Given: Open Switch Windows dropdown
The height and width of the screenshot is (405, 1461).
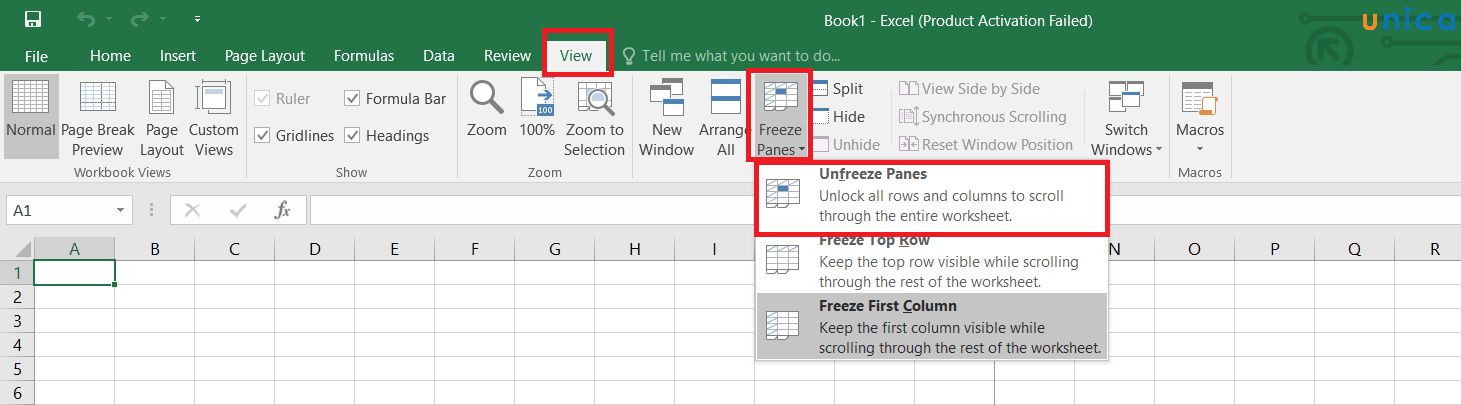Looking at the screenshot, I should click(1126, 118).
